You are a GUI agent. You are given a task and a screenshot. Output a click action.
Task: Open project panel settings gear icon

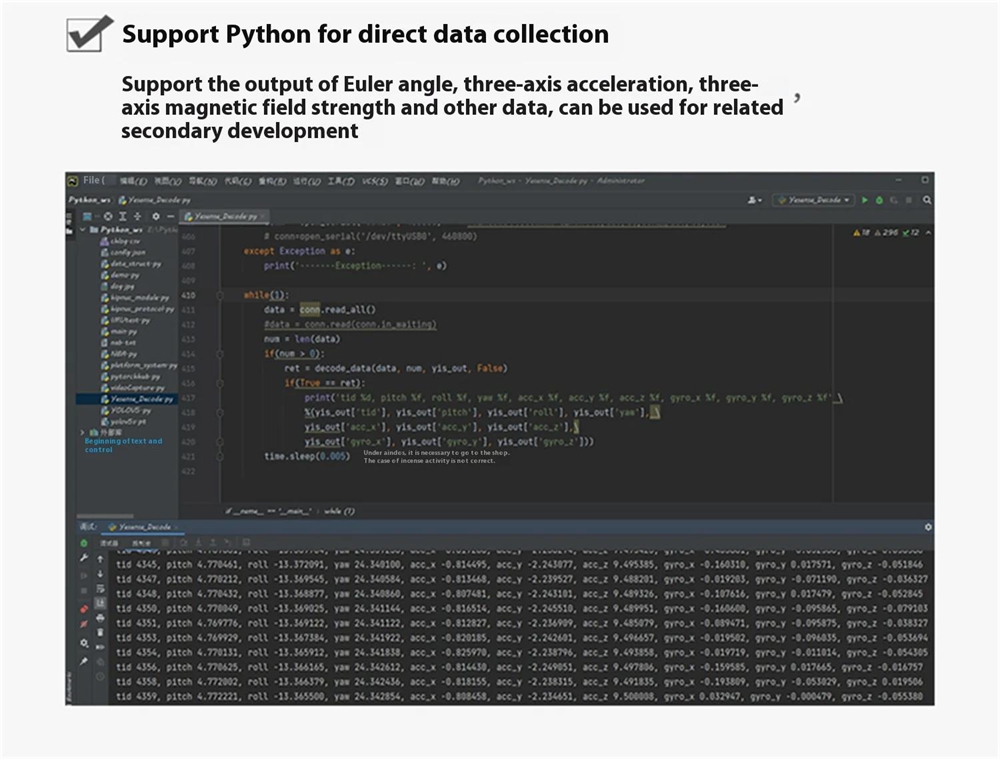(154, 216)
